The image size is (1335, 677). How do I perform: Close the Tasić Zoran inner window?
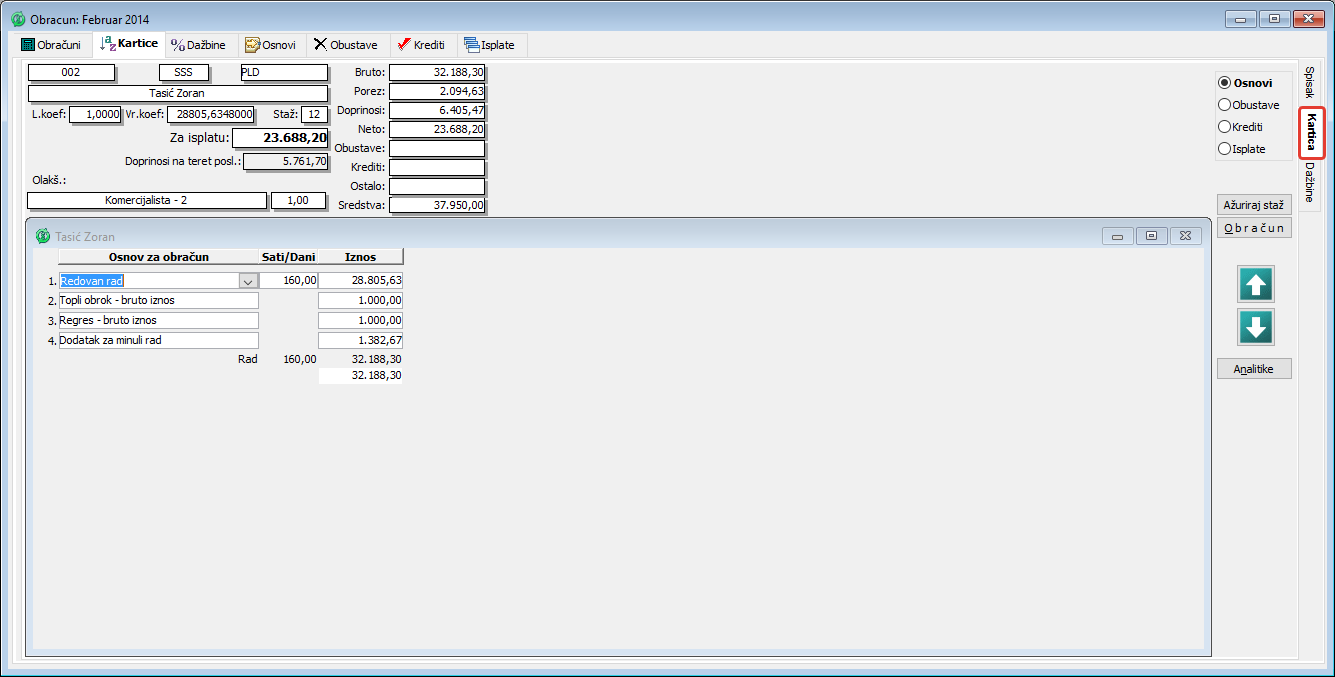(x=1185, y=236)
